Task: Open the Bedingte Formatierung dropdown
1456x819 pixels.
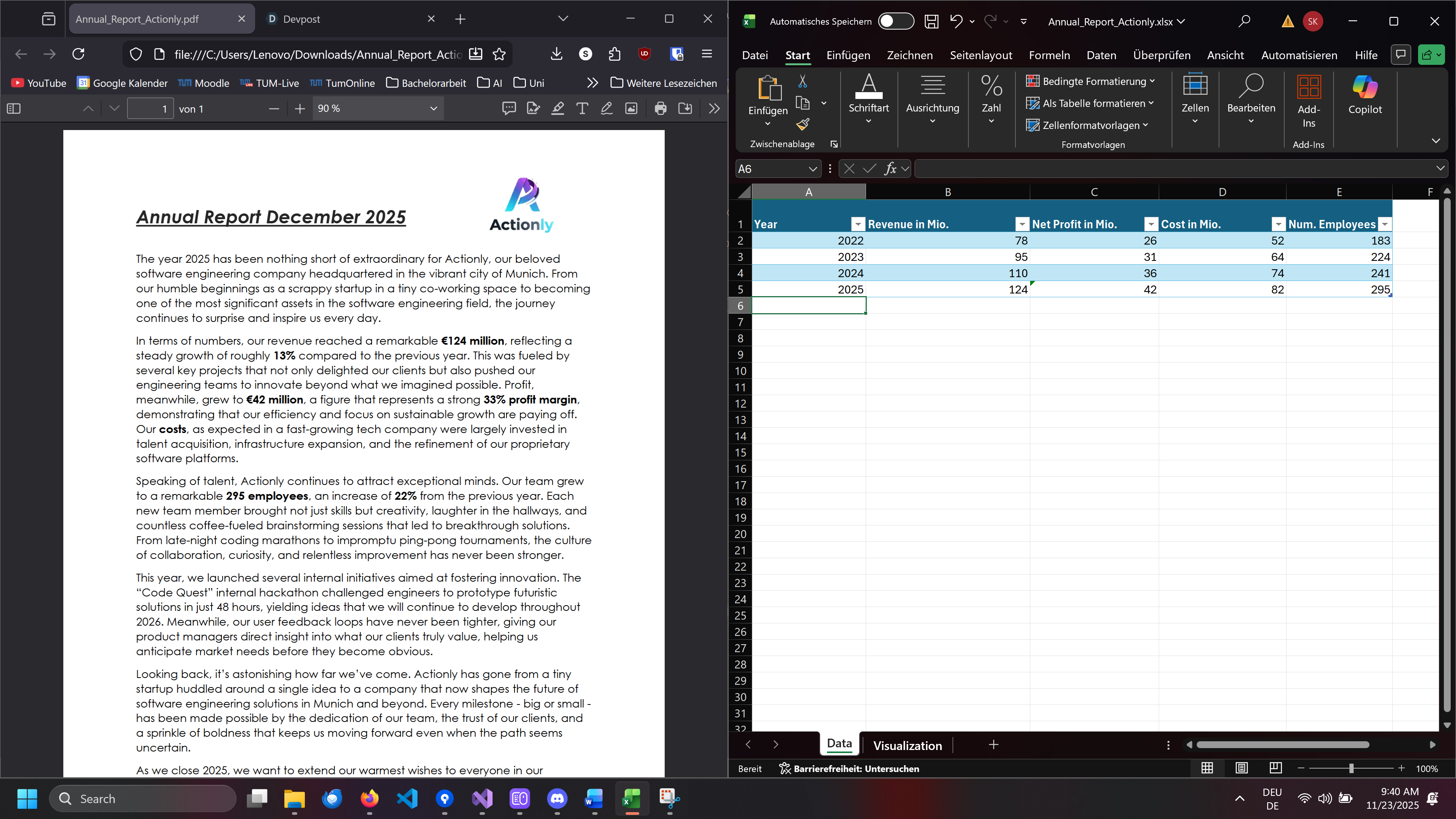Action: coord(1090,82)
